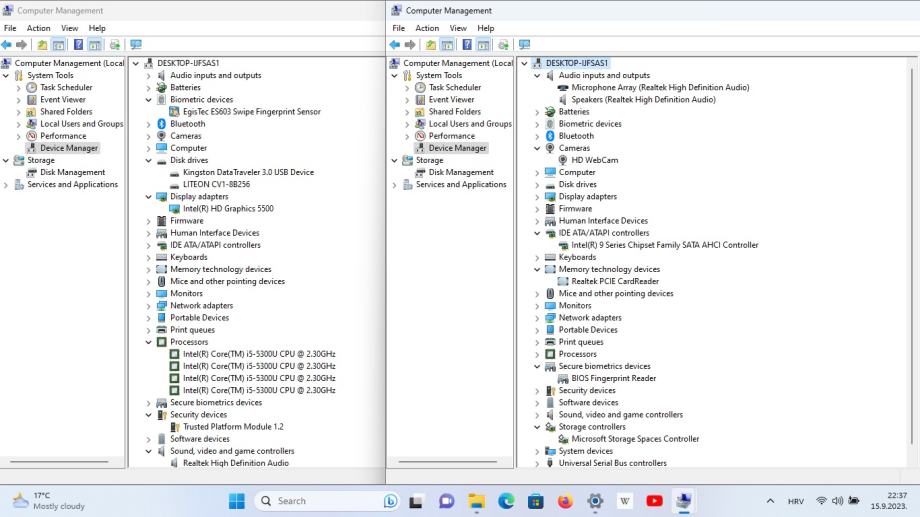Open the View menu in the right window
Screen dimensions: 920x517
457,28
